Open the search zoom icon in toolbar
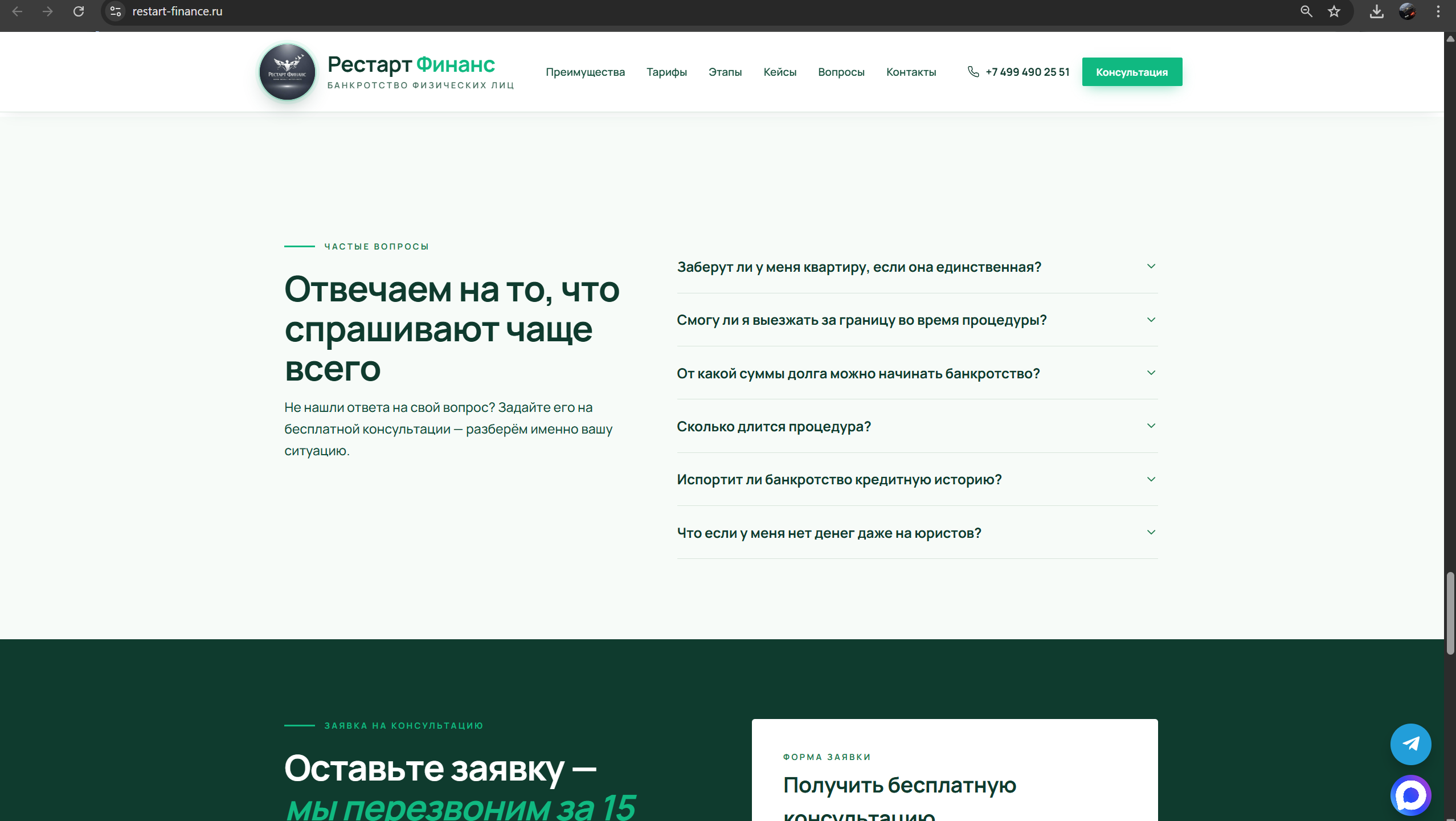 click(x=1307, y=11)
